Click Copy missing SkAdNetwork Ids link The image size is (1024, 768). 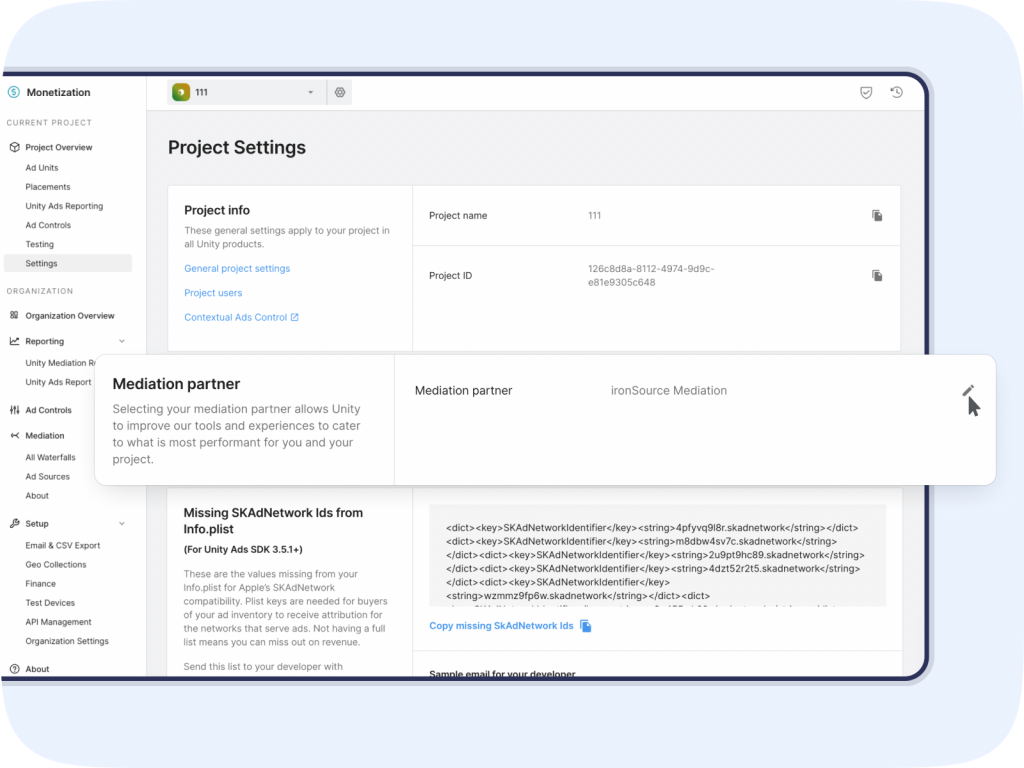pos(501,626)
